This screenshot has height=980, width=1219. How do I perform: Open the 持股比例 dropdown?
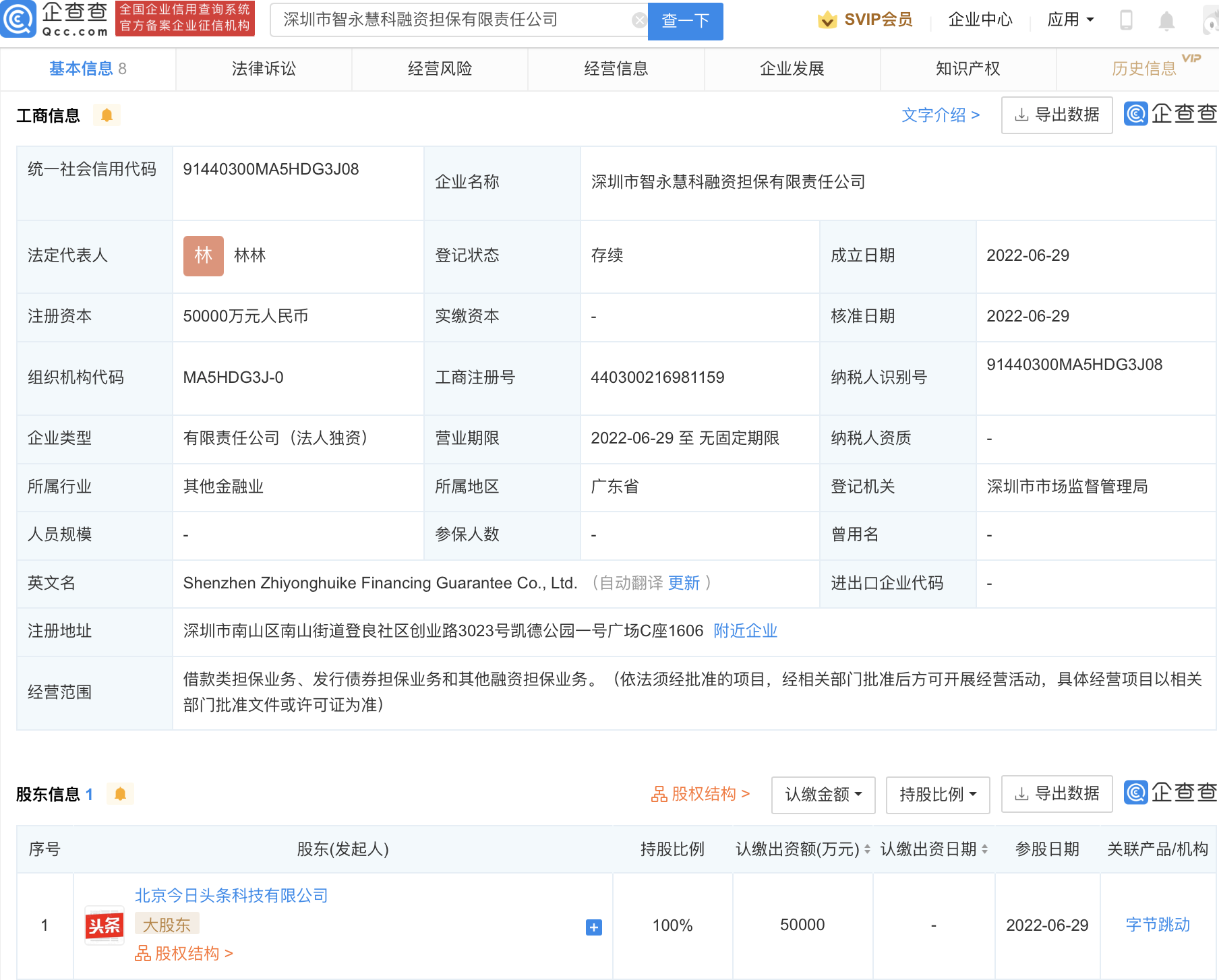937,795
